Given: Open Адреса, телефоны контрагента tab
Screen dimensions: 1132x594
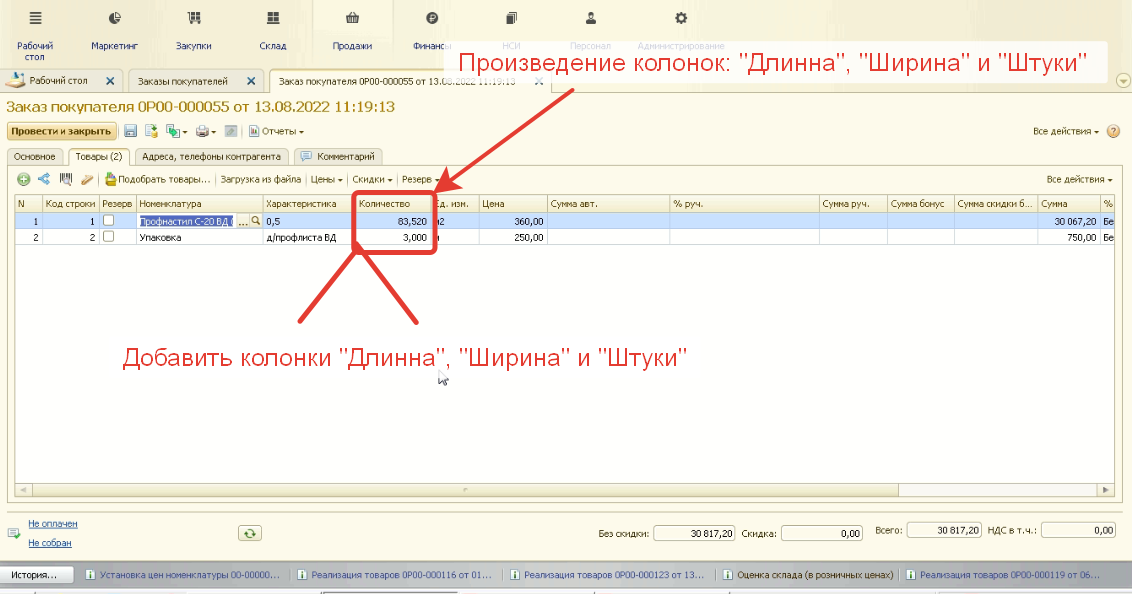Looking at the screenshot, I should click(212, 156).
